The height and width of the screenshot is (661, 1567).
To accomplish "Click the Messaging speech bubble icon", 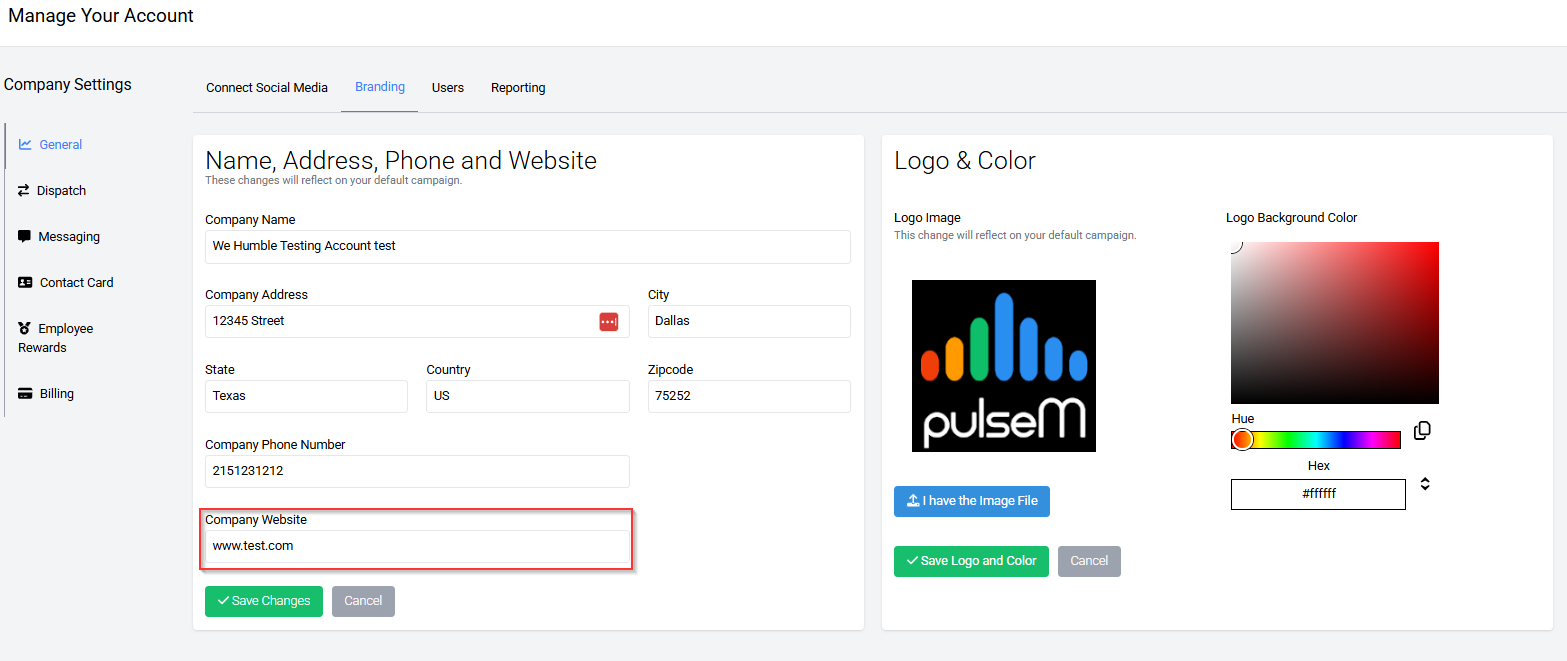I will (x=25, y=237).
